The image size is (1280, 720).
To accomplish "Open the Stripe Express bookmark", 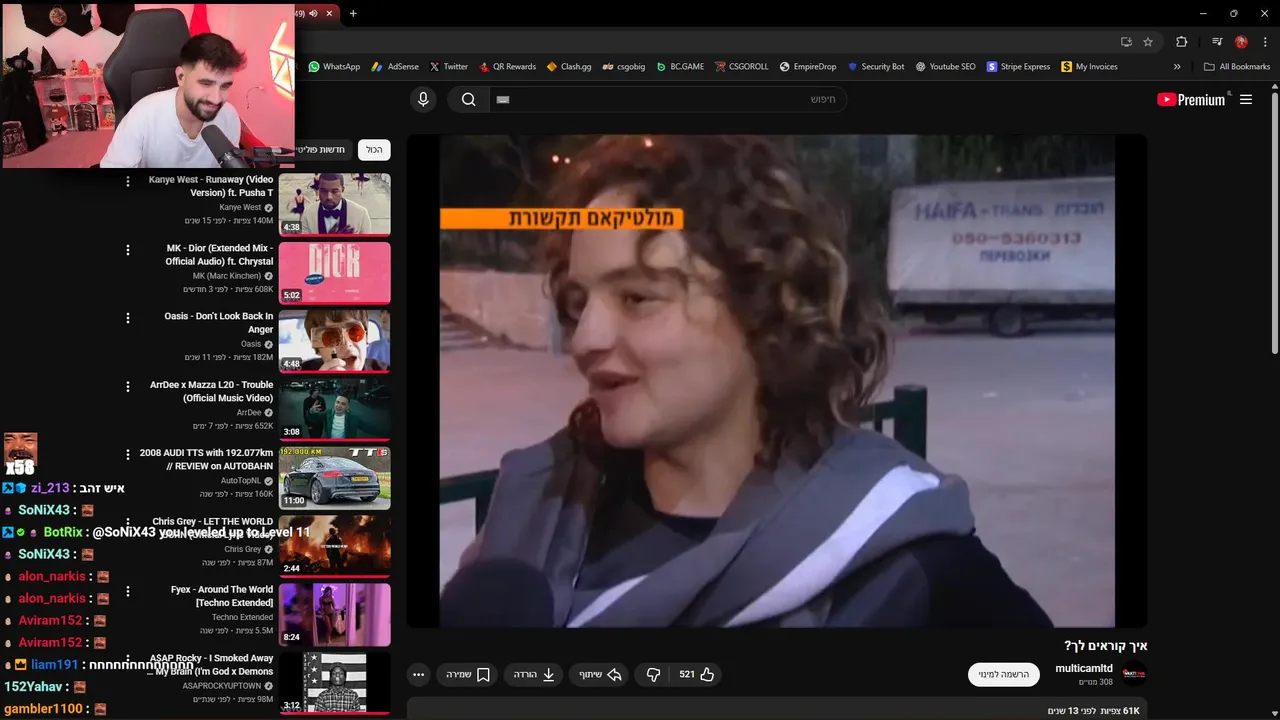I will click(1018, 67).
